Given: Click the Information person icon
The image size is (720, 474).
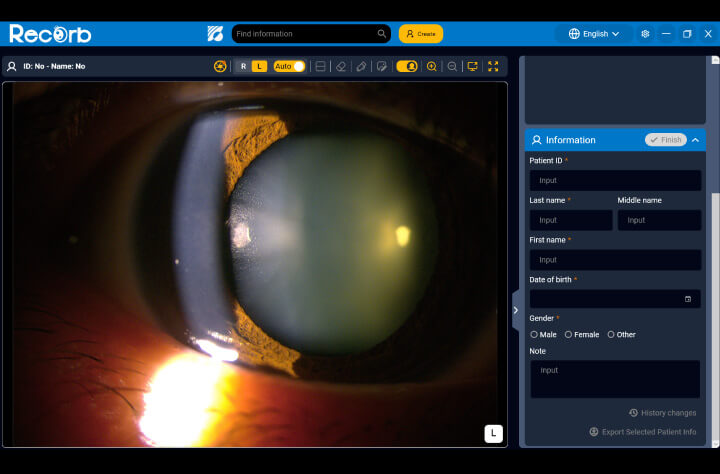Looking at the screenshot, I should tap(536, 140).
